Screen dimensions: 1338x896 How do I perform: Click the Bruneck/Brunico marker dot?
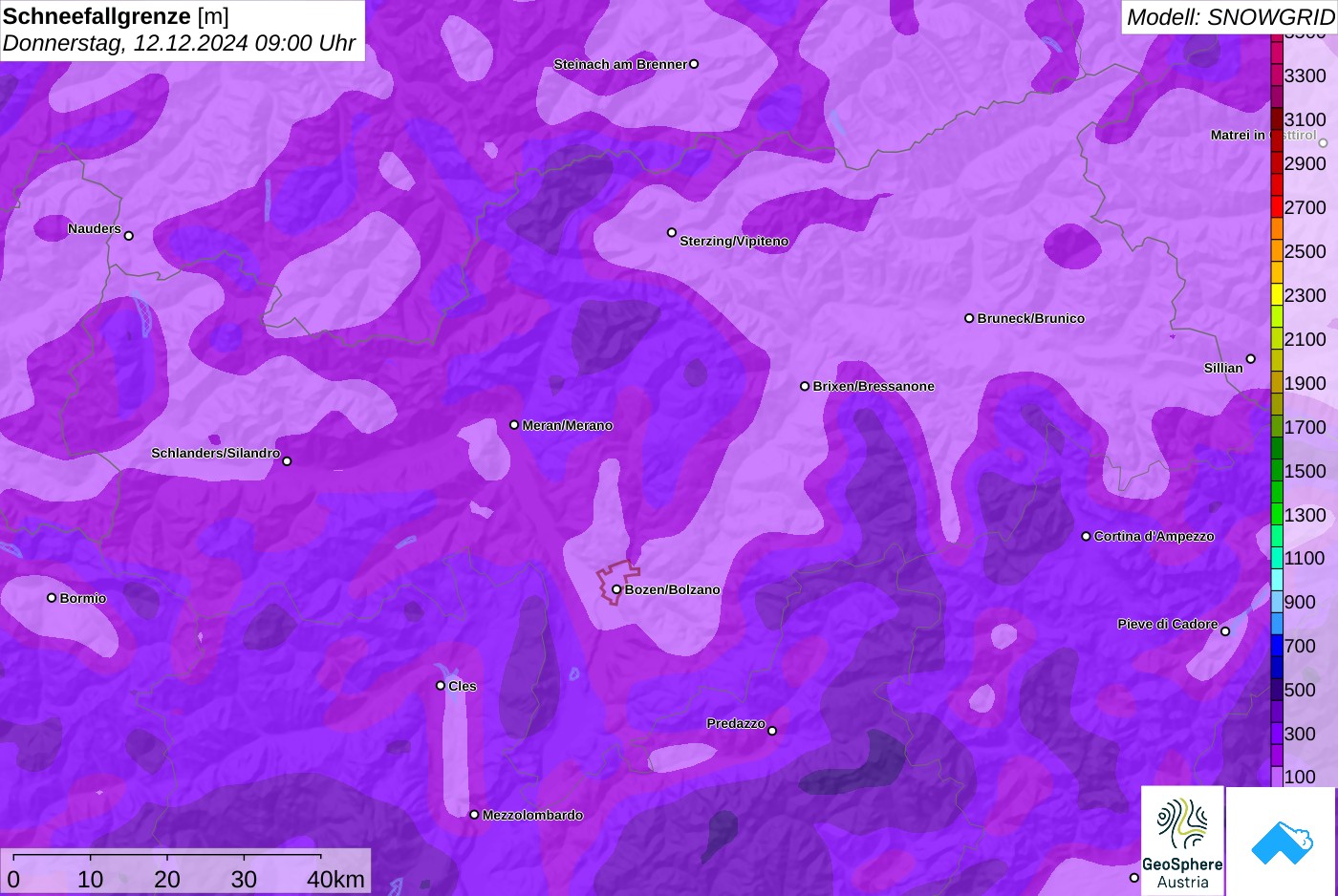coord(969,318)
